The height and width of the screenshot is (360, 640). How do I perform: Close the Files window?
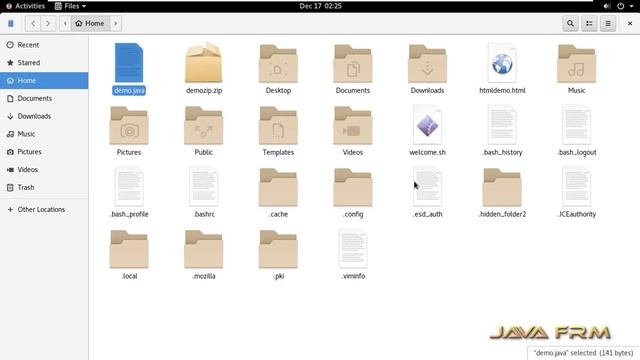tap(629, 24)
